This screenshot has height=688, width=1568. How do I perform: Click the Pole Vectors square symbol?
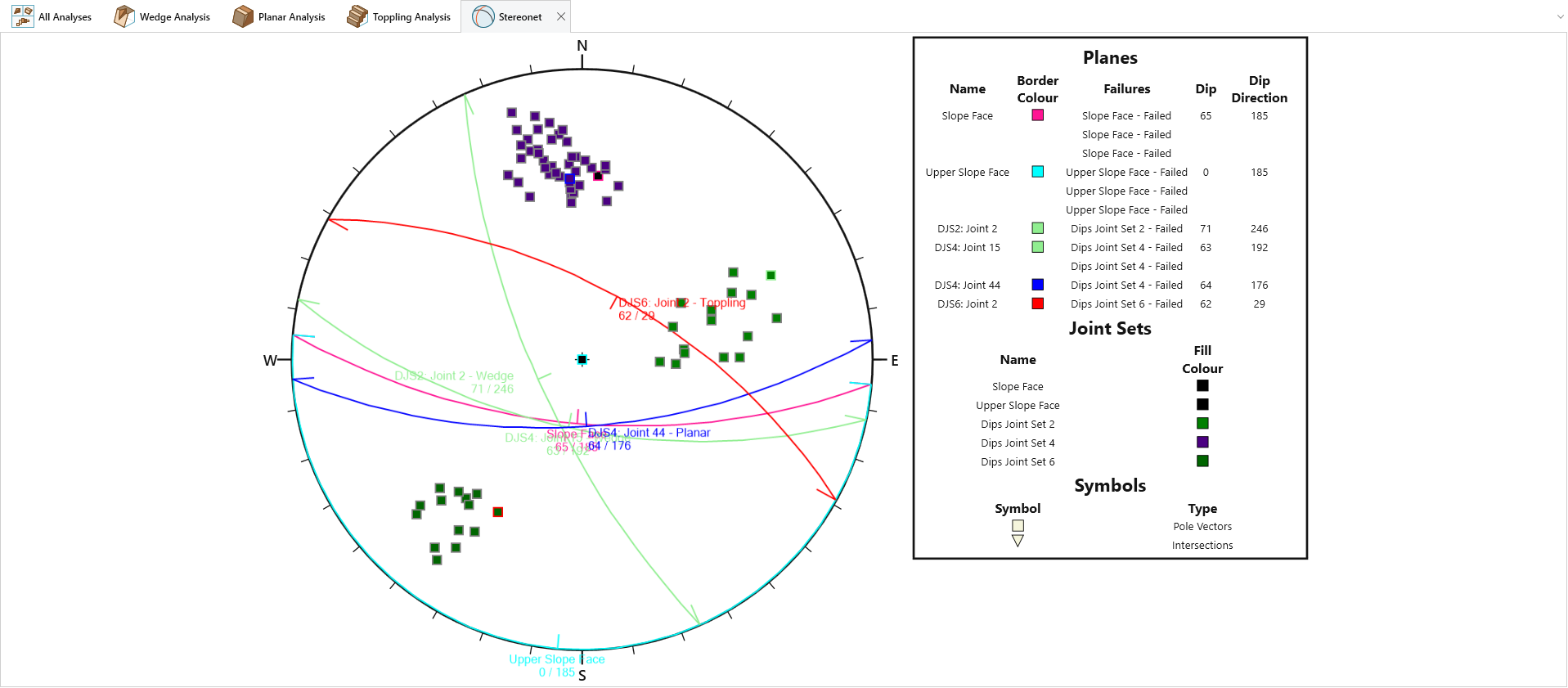click(x=1018, y=526)
